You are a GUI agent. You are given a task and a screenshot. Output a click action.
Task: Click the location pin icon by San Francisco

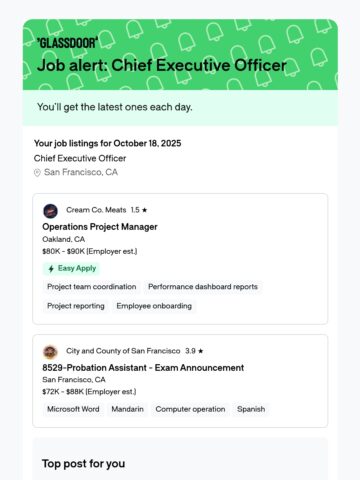point(37,173)
